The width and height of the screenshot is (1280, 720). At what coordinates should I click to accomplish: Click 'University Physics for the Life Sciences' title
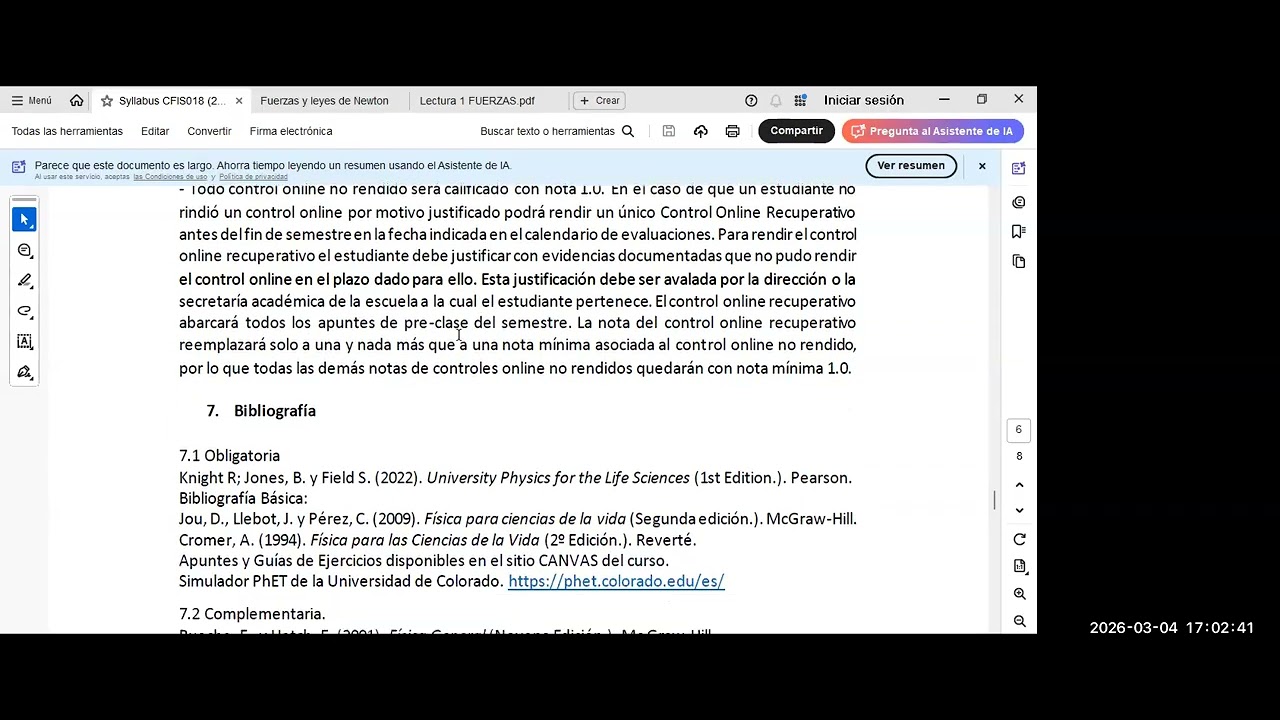[x=558, y=478]
